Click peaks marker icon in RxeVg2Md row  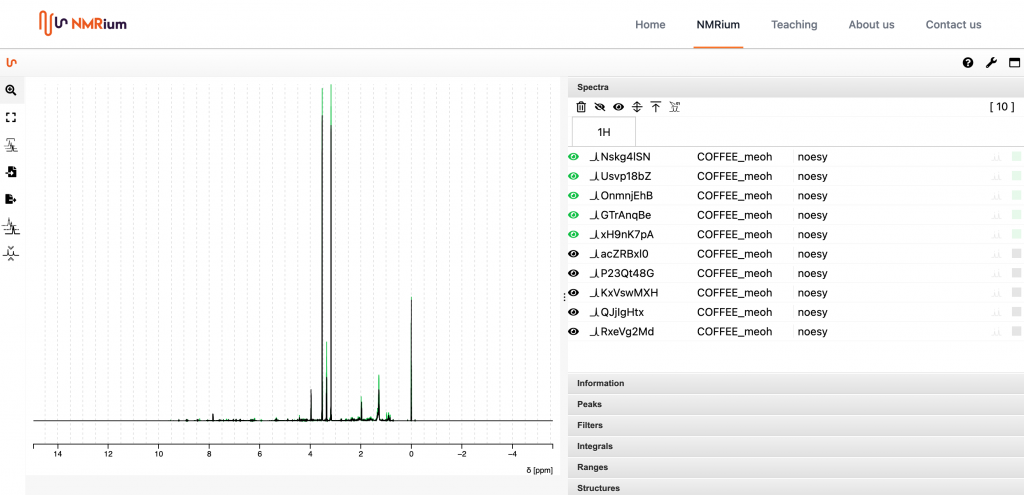pos(996,332)
